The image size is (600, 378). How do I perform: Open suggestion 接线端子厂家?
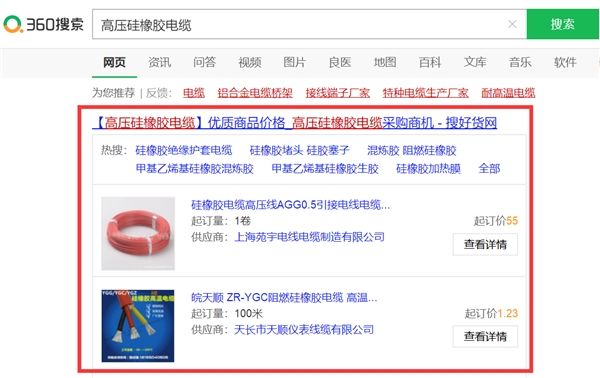click(338, 93)
